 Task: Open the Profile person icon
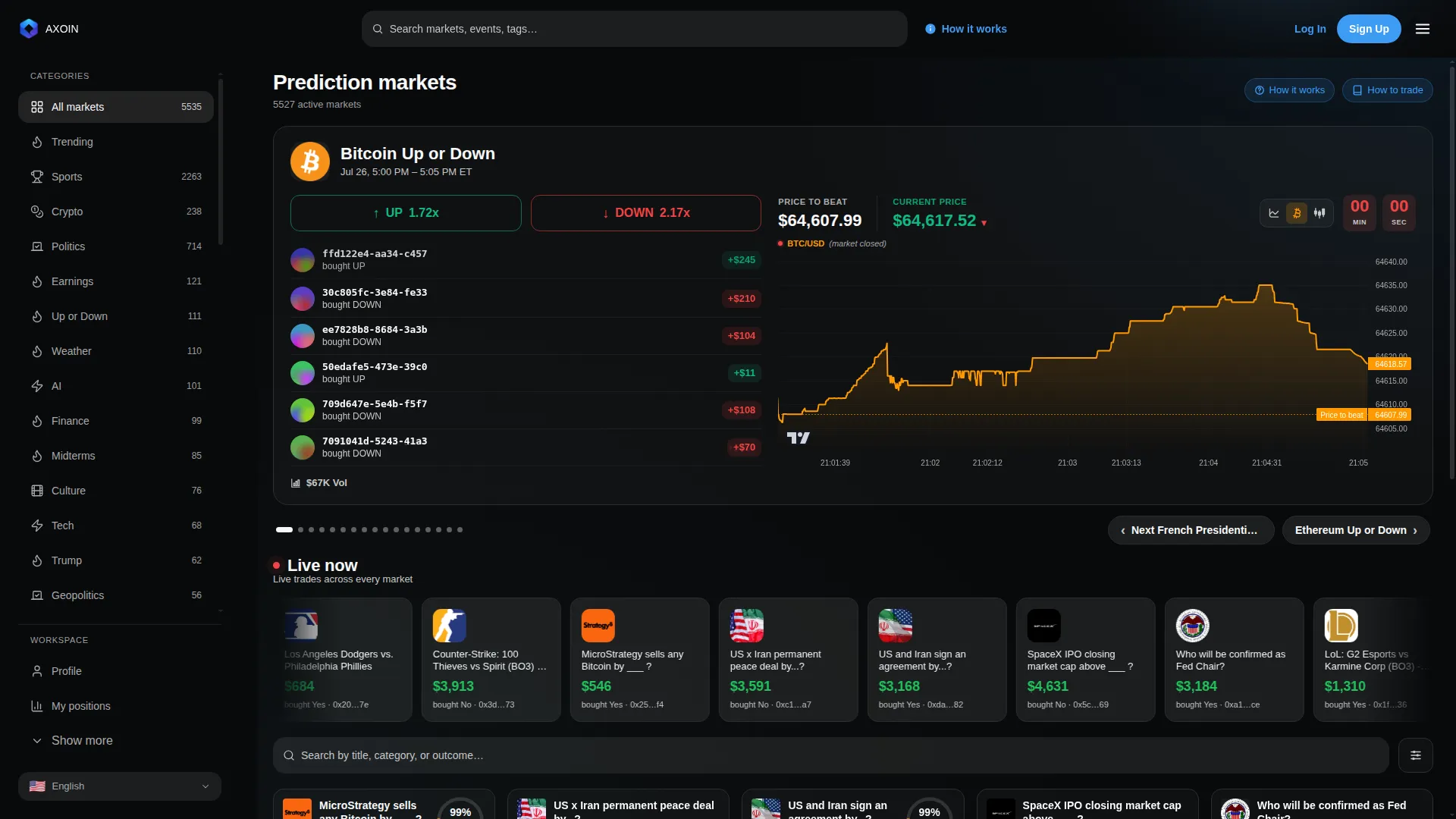tap(37, 671)
